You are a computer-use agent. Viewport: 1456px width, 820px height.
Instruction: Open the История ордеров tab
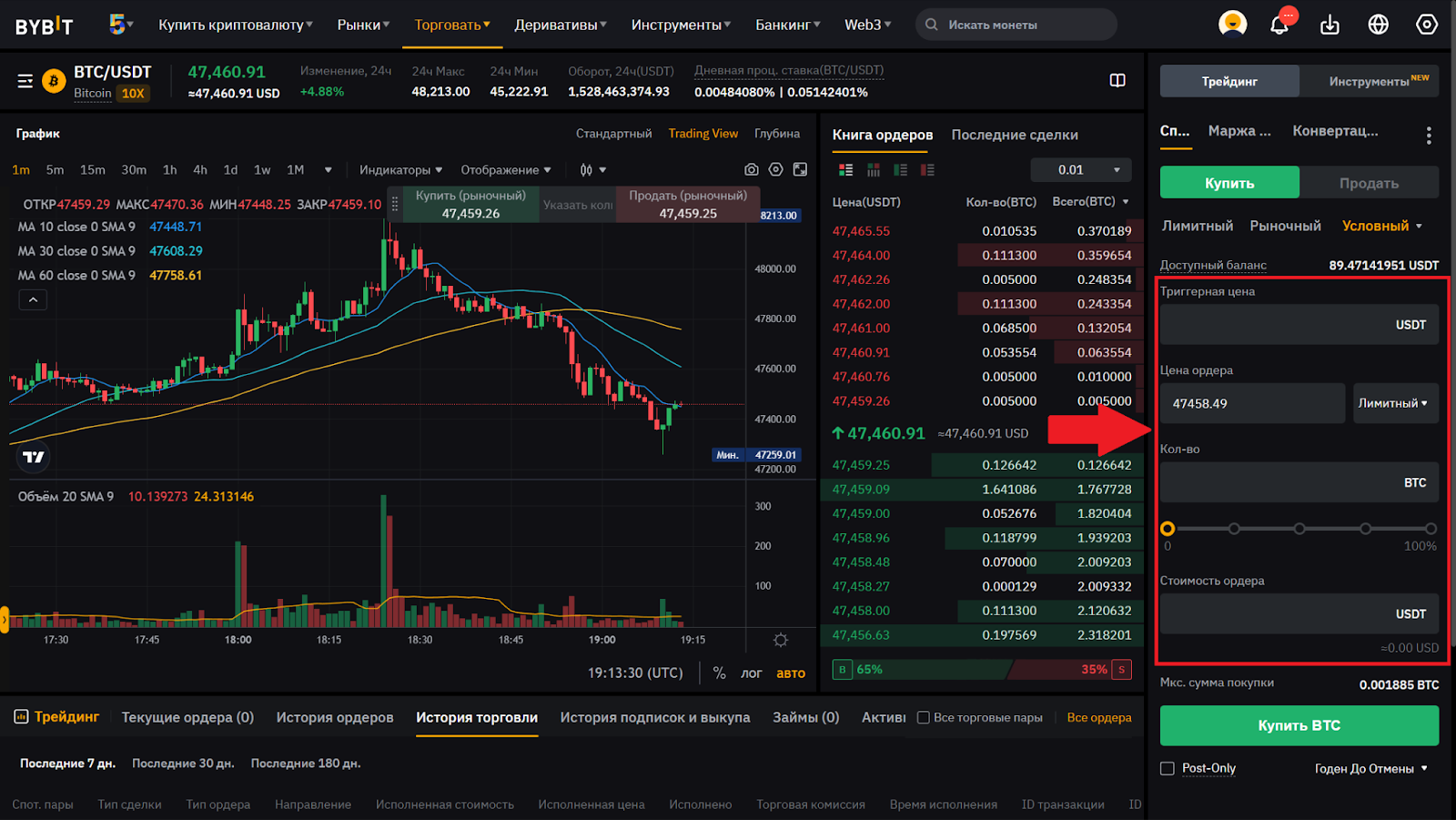[x=335, y=717]
